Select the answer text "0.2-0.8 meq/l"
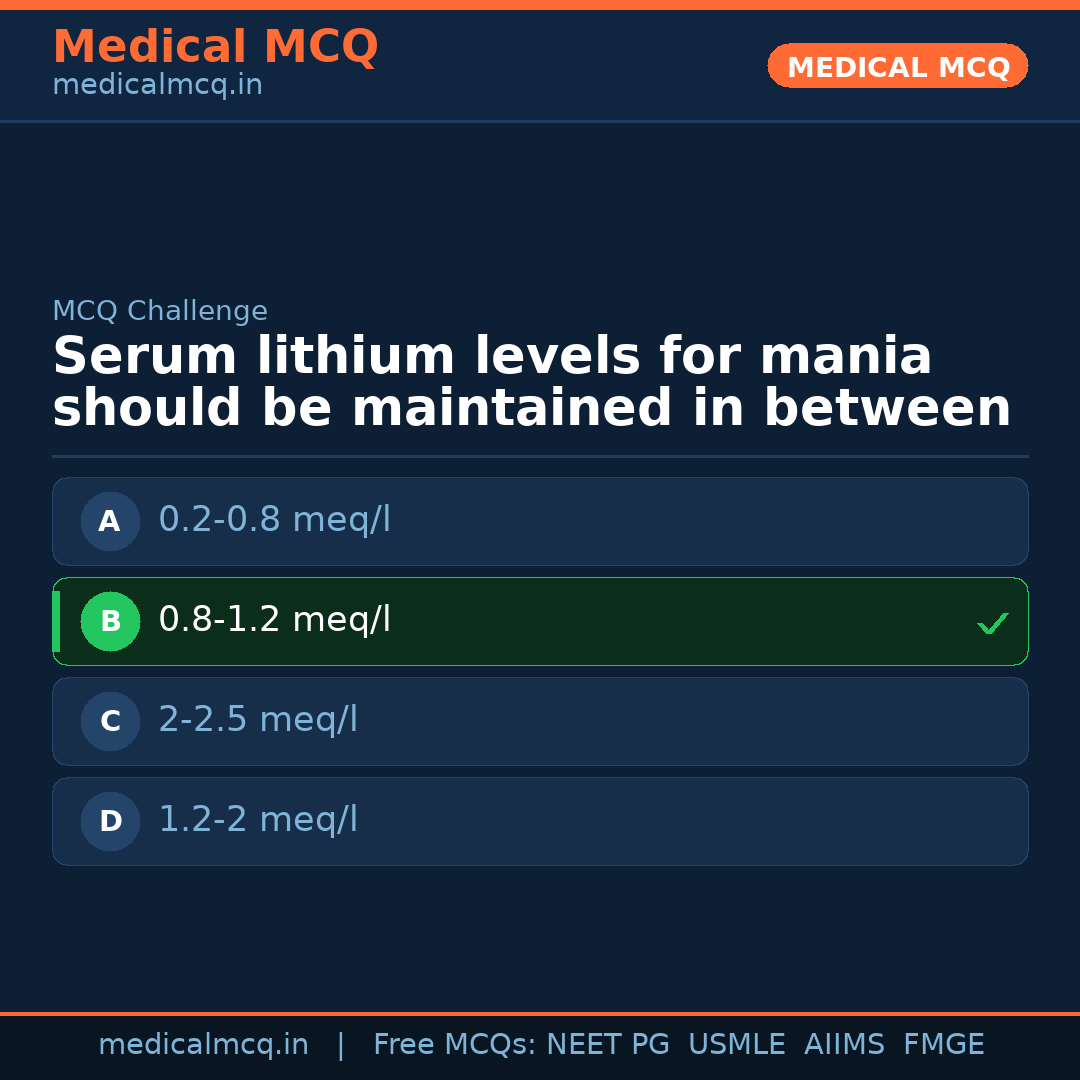This screenshot has width=1080, height=1080. click(x=274, y=520)
